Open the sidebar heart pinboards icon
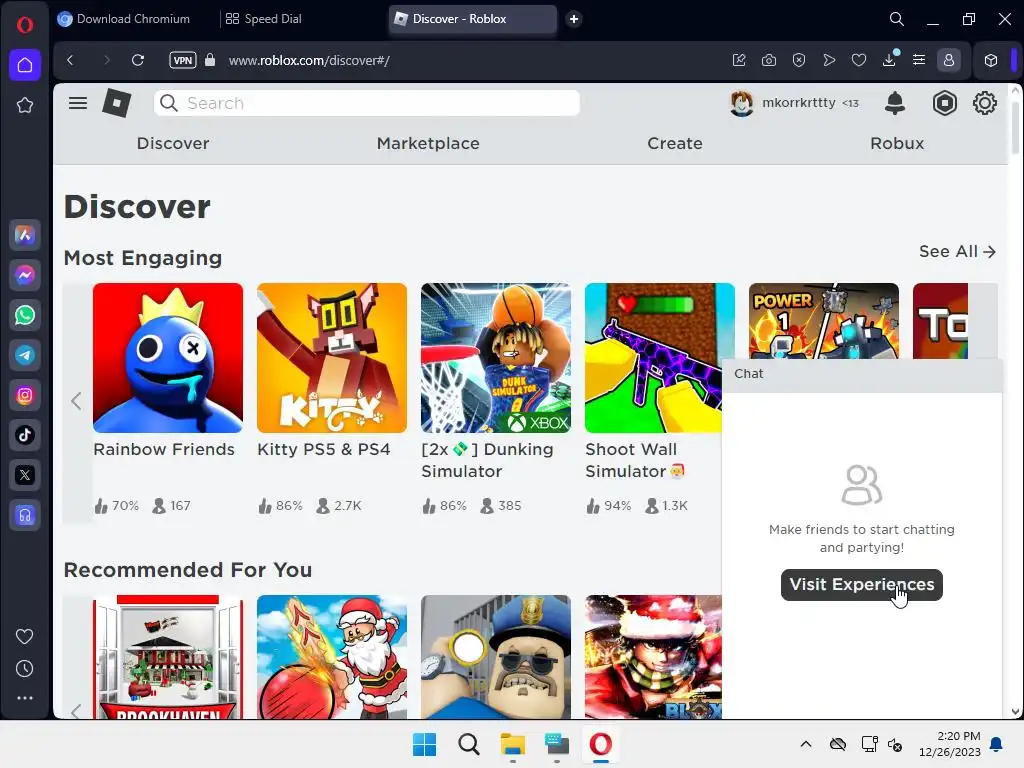Image resolution: width=1024 pixels, height=768 pixels. click(25, 636)
